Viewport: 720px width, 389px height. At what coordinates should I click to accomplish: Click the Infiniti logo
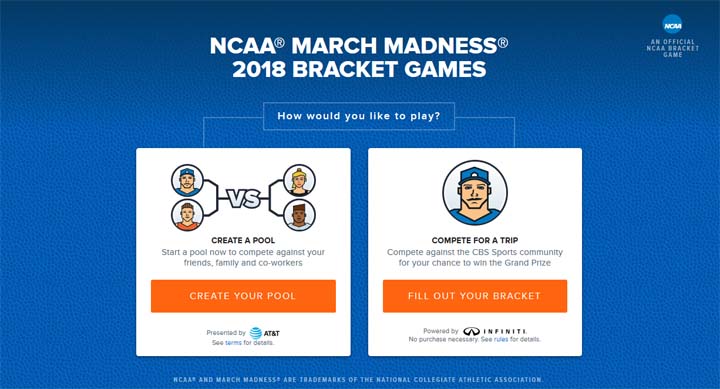(x=495, y=331)
